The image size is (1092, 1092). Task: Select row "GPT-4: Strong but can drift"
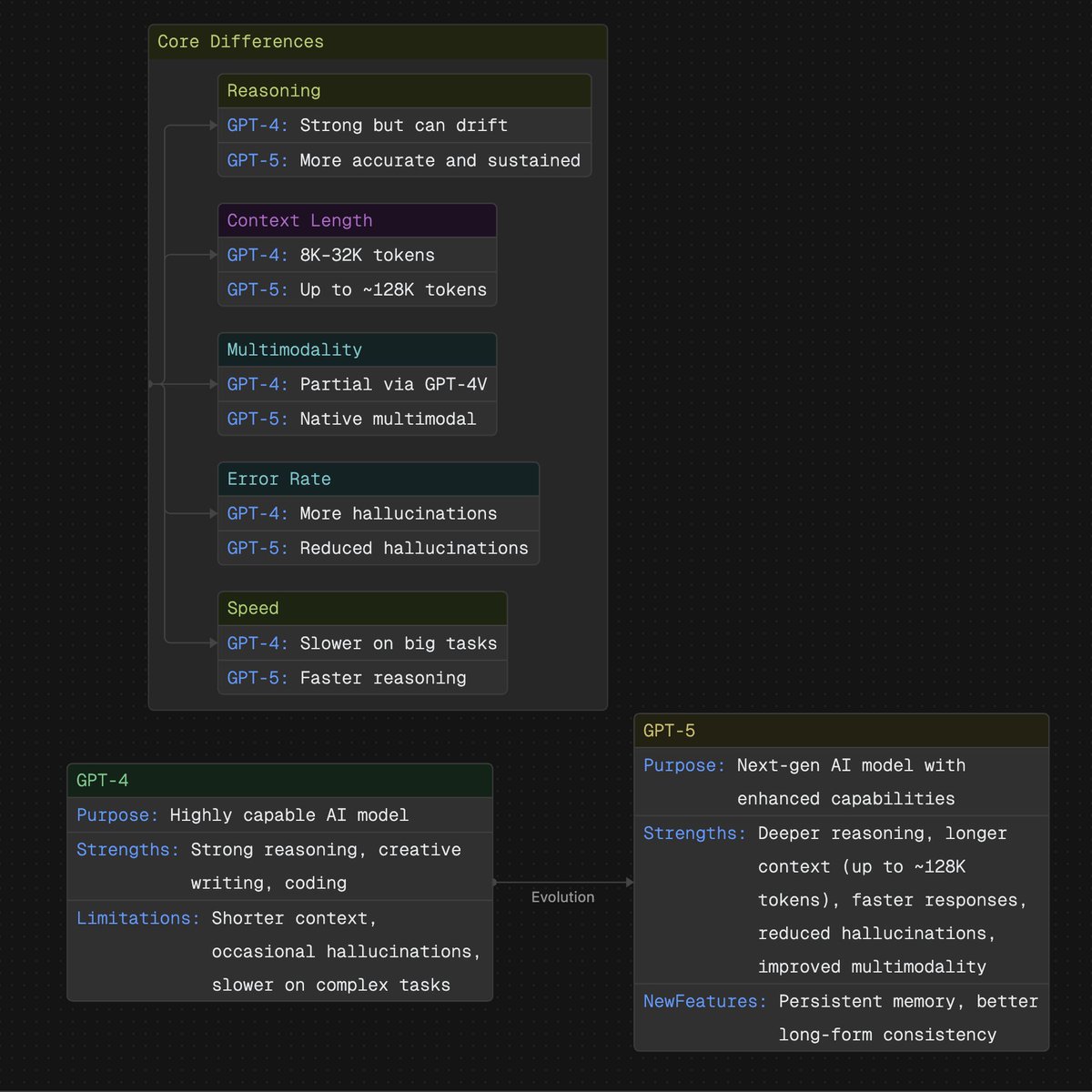coord(405,126)
